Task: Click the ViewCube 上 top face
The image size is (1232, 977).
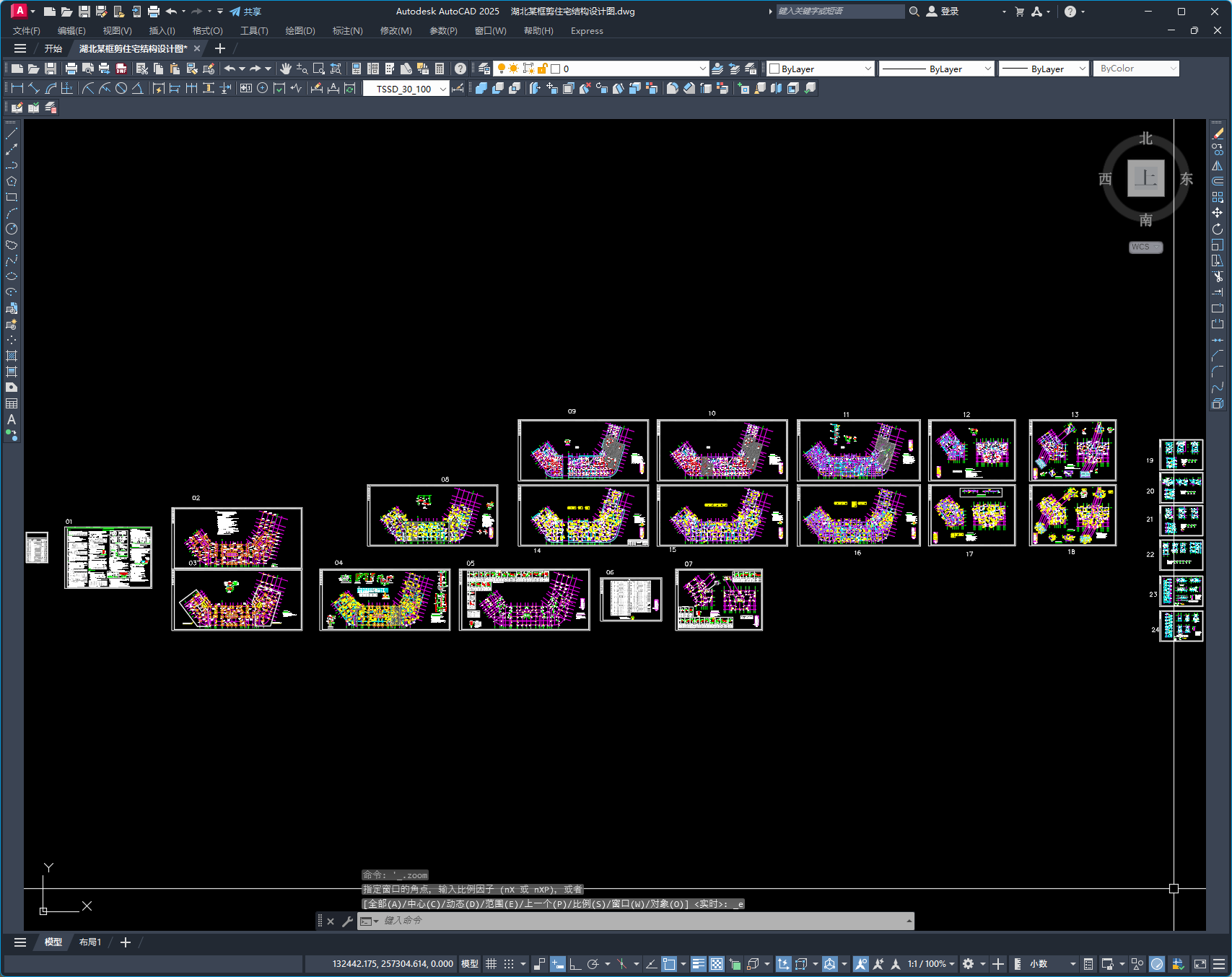Action: click(1146, 178)
